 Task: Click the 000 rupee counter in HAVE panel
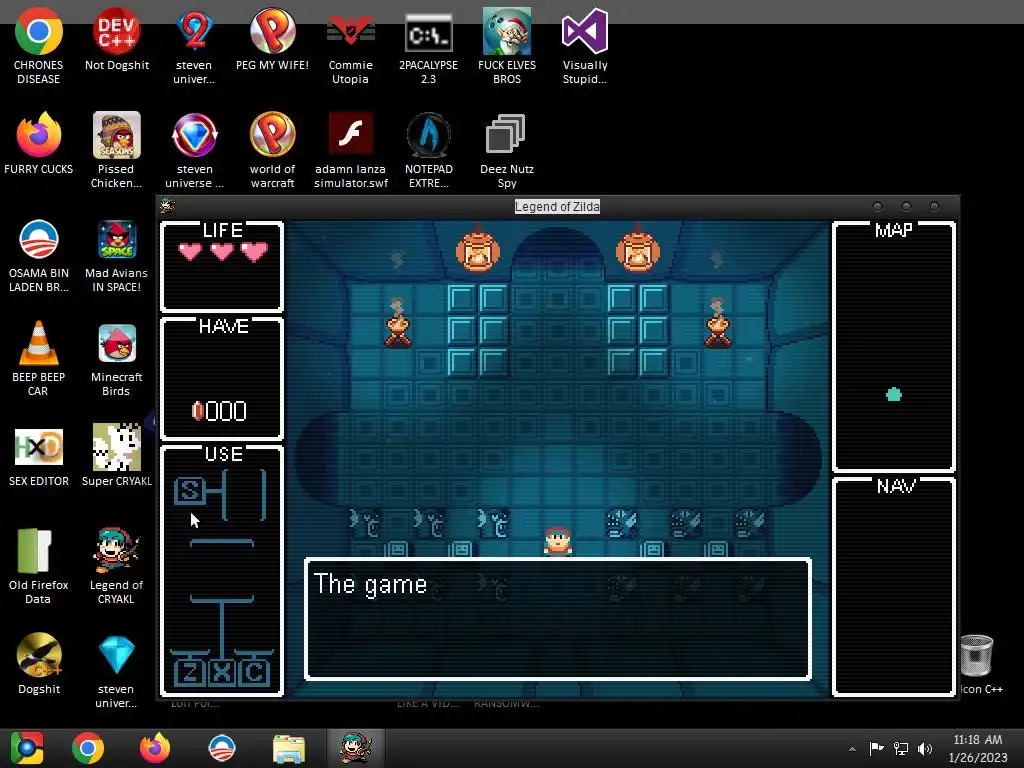coord(219,411)
